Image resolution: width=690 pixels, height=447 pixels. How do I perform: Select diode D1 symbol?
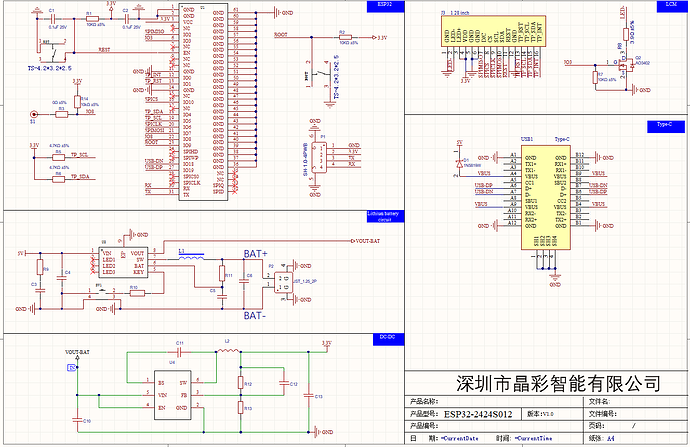coord(459,163)
